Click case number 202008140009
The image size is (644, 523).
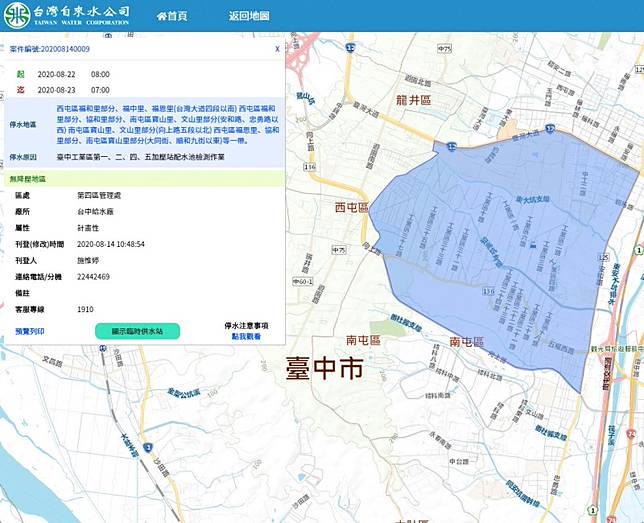coord(63,48)
